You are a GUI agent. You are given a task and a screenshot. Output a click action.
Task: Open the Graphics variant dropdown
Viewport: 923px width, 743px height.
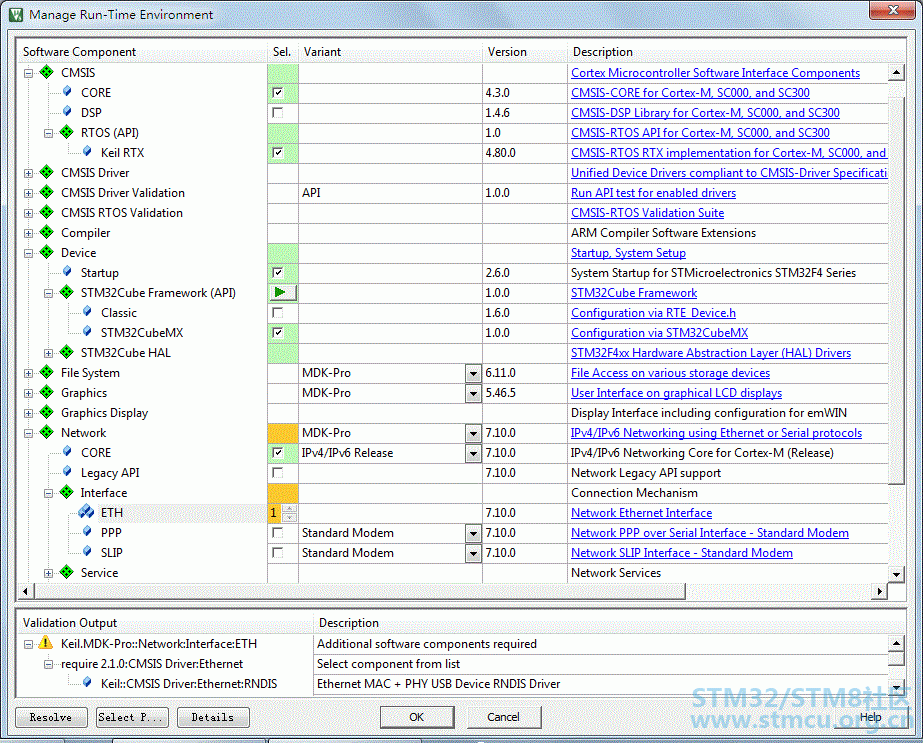coord(473,393)
